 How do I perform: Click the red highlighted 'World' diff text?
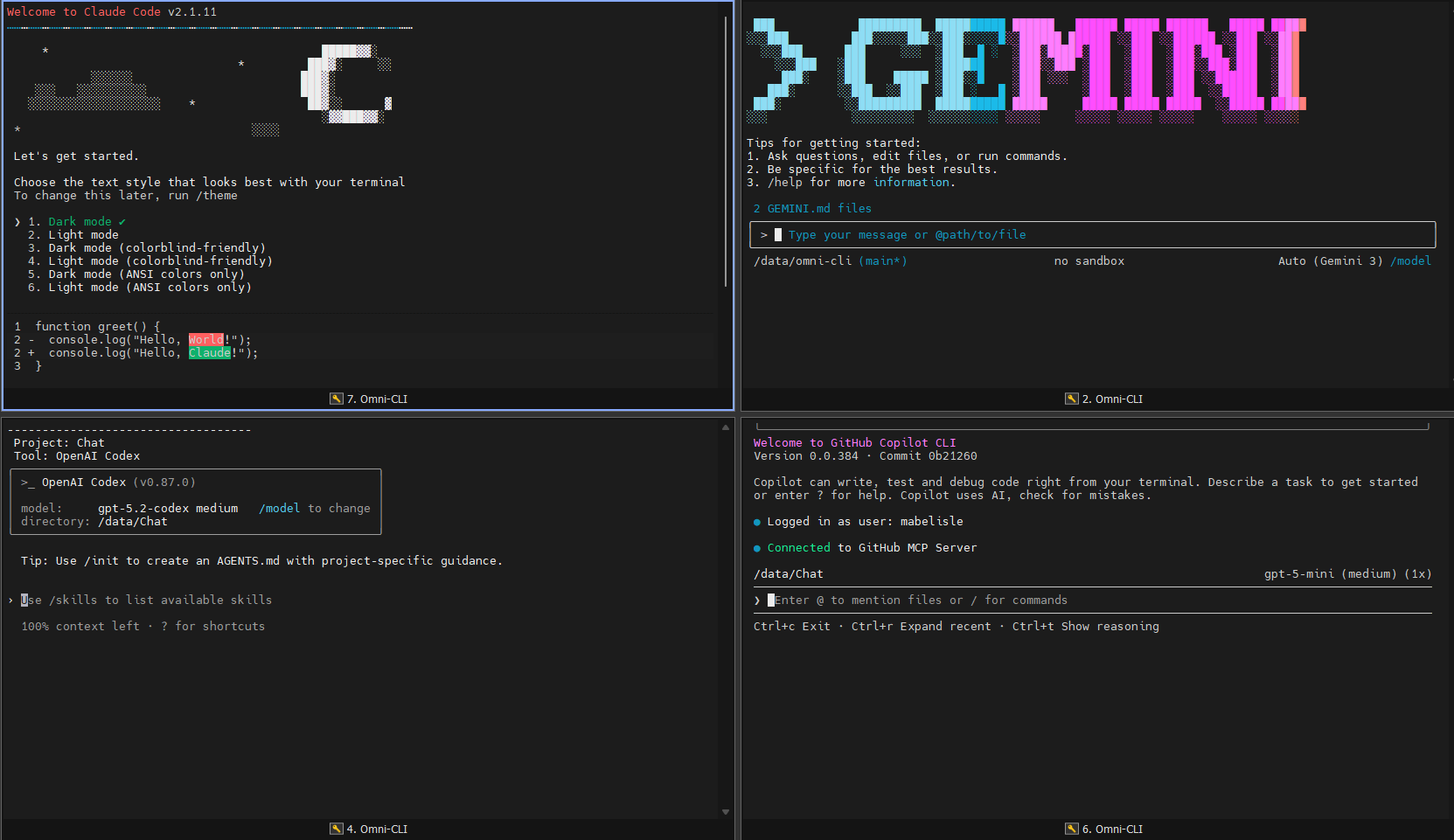pyautogui.click(x=206, y=340)
